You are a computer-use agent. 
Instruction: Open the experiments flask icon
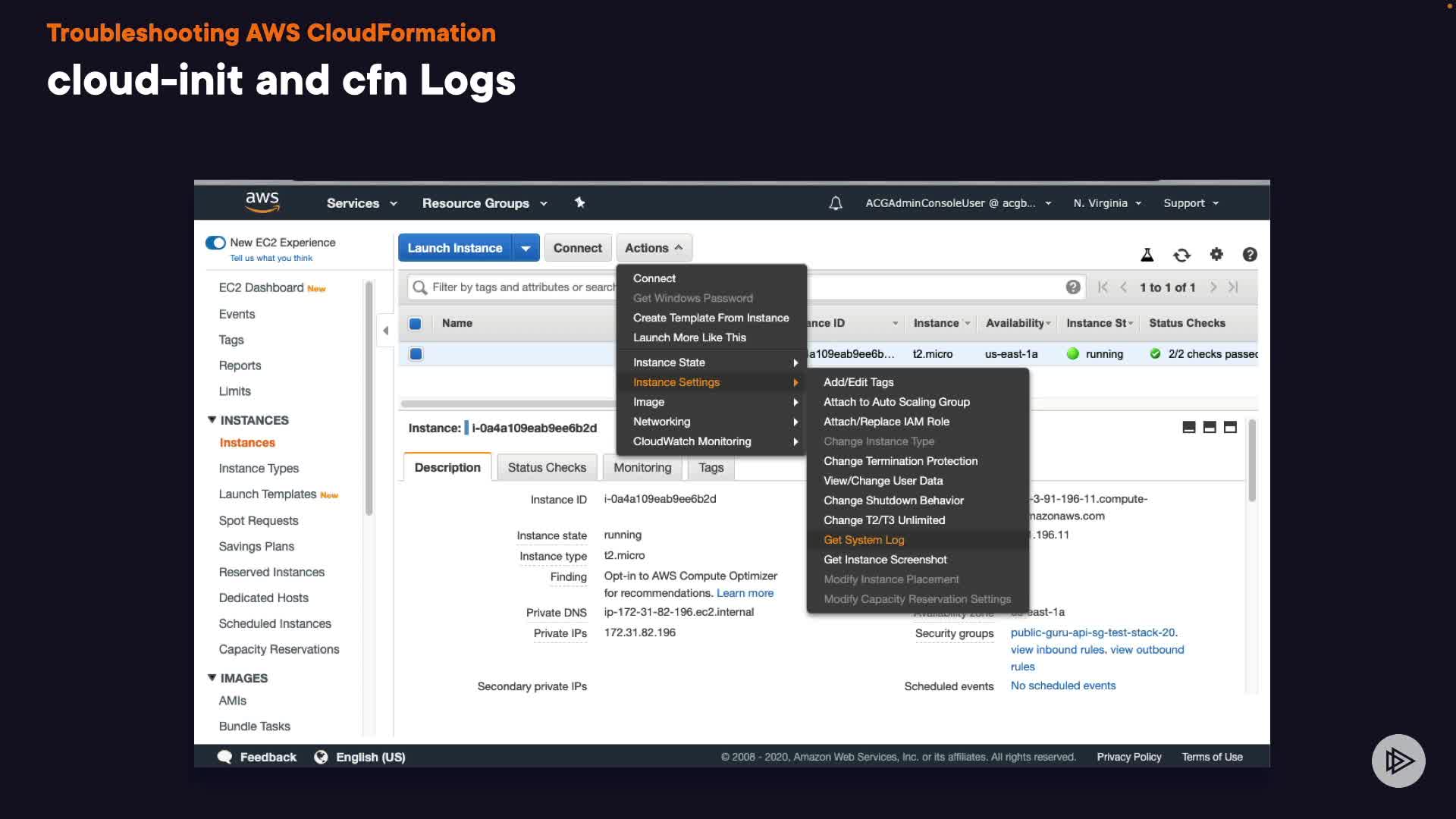tap(1147, 255)
